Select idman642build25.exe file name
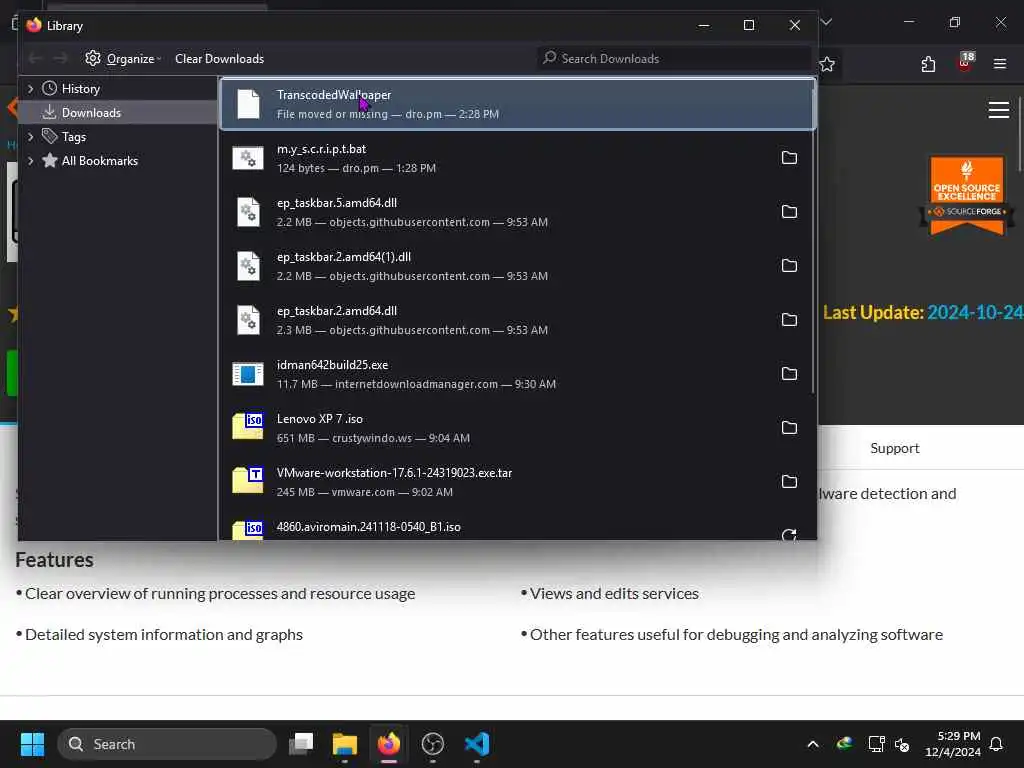Screen dimensions: 1024x768 332,365
